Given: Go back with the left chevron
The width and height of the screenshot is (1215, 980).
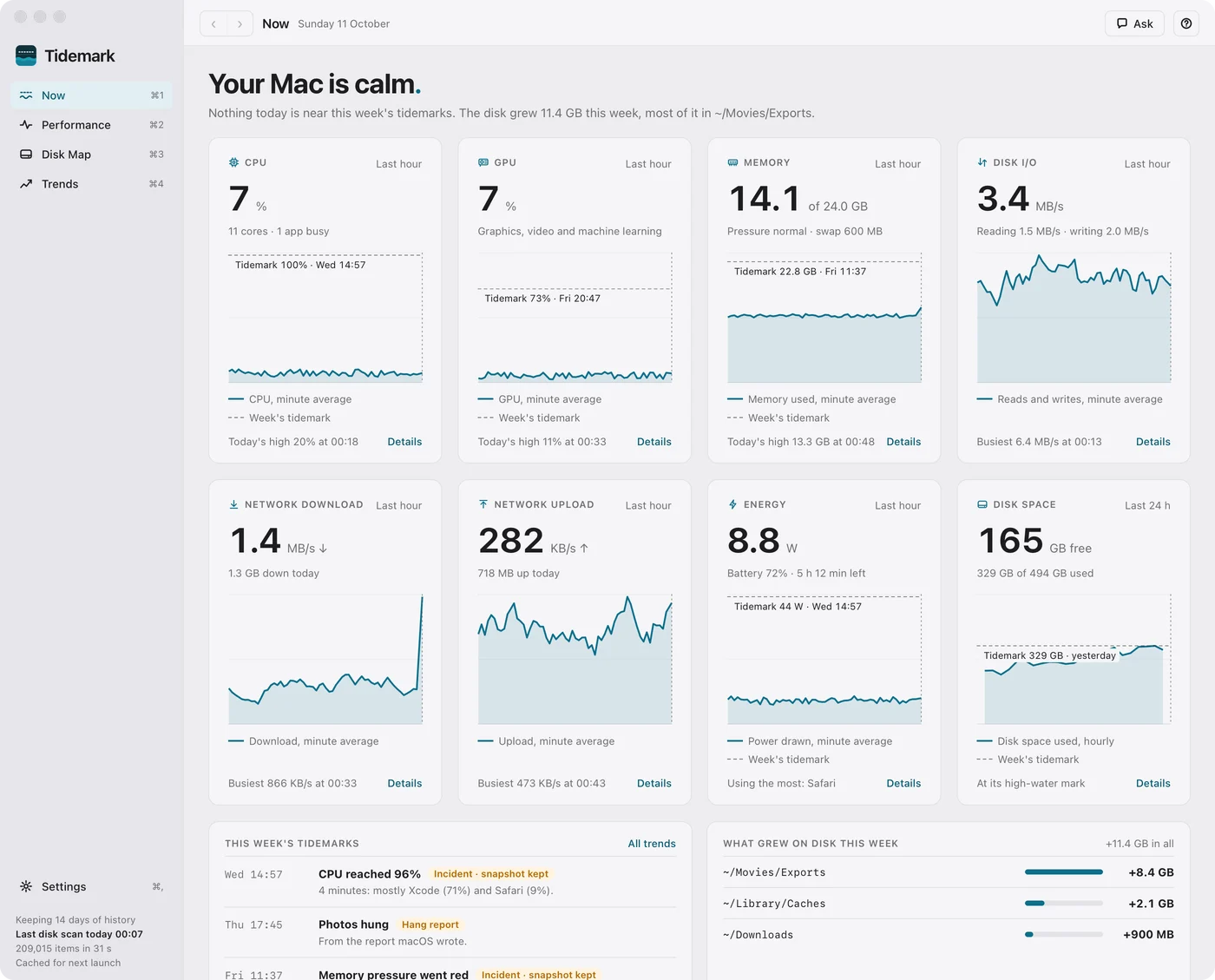Looking at the screenshot, I should tap(213, 23).
